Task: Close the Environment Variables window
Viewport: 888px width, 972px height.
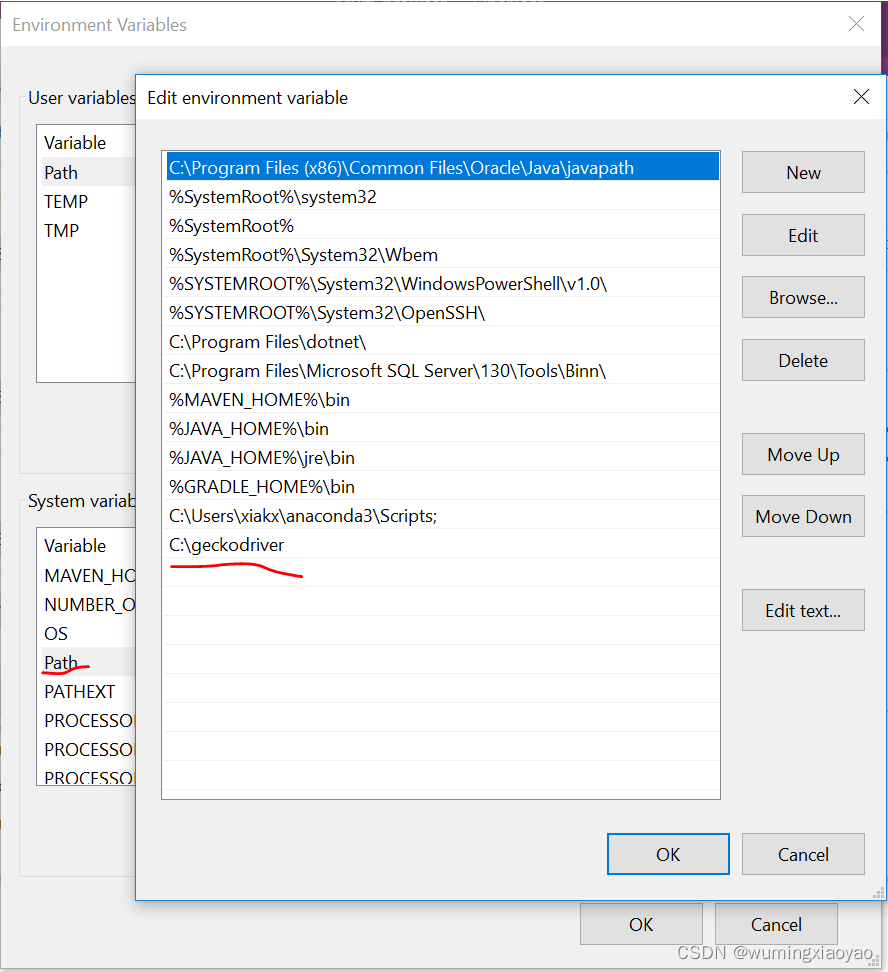Action: (x=856, y=24)
